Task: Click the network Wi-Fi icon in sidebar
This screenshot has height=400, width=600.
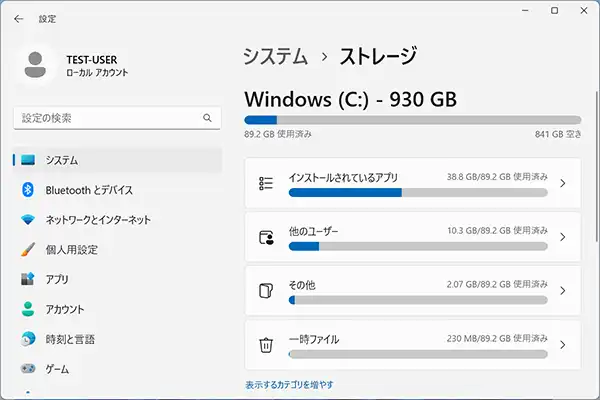Action: point(28,220)
